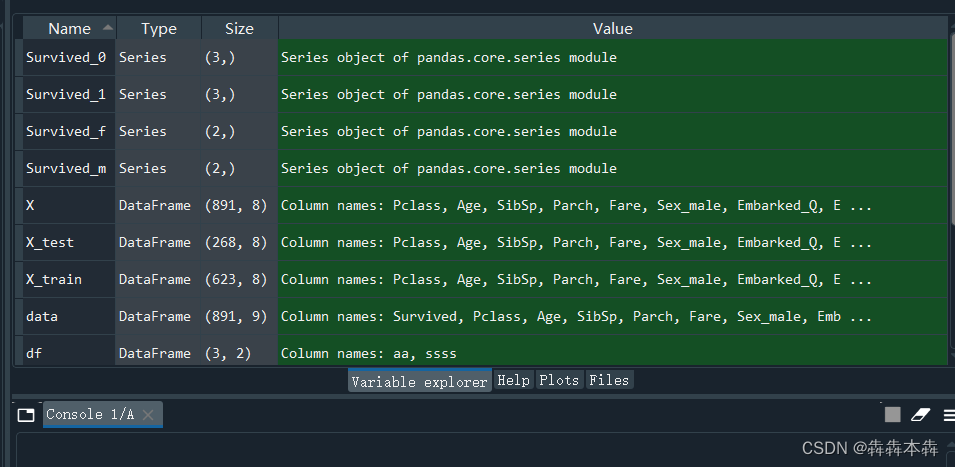Select the X_train variable row
Viewport: 955px width, 467px height.
[x=481, y=279]
